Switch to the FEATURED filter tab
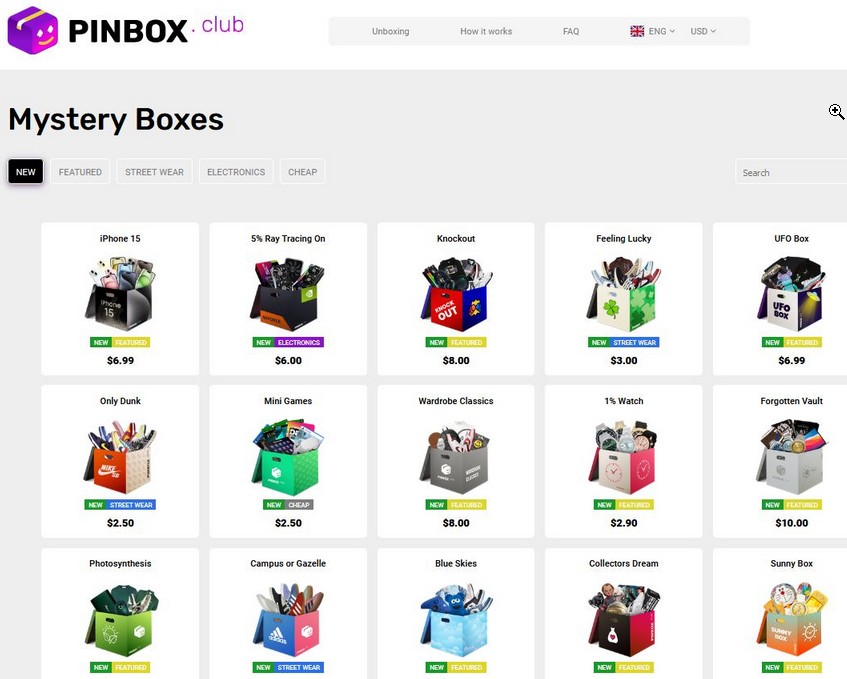This screenshot has width=847, height=679. pos(80,172)
